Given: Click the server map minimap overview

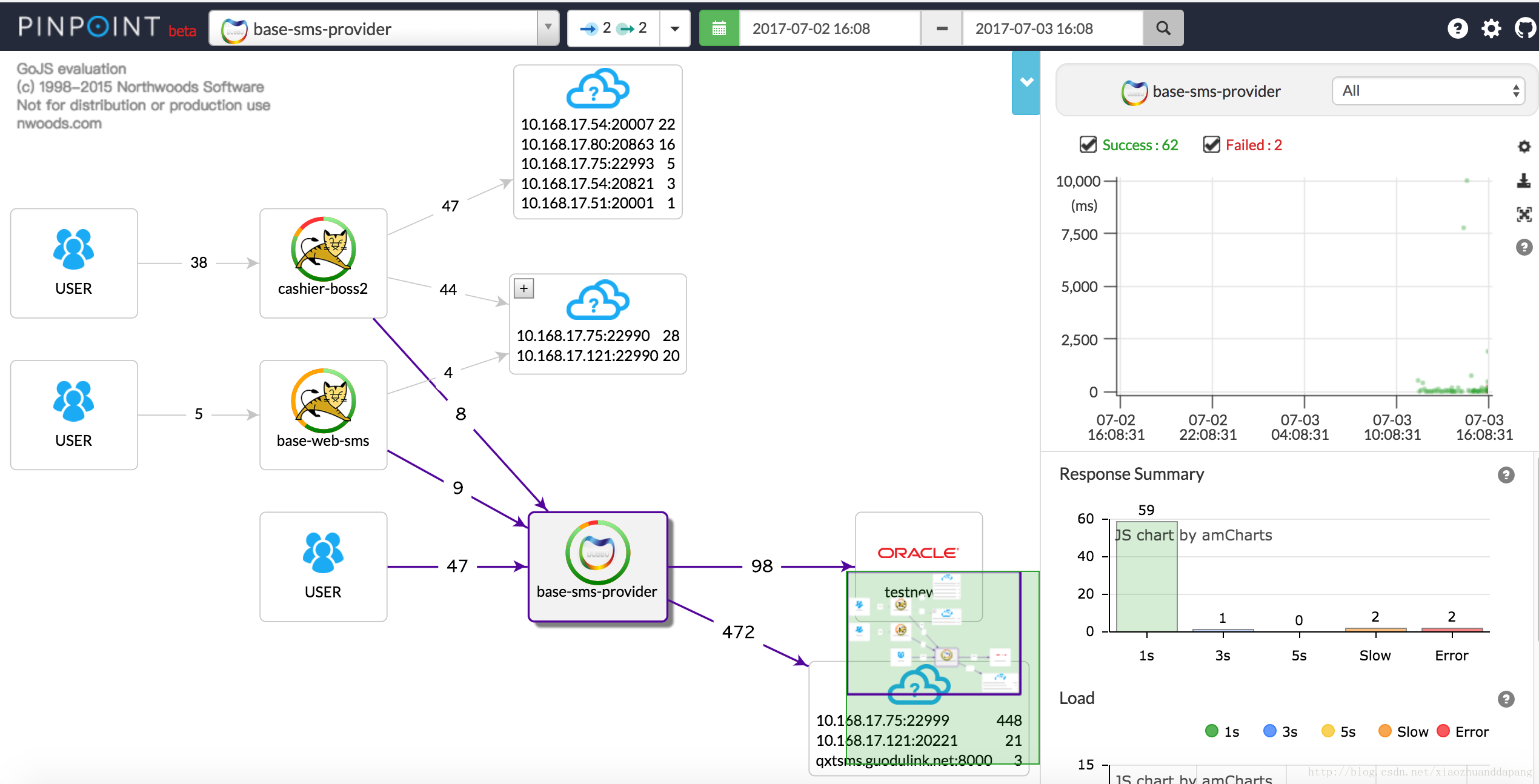Looking at the screenshot, I should coord(943,667).
